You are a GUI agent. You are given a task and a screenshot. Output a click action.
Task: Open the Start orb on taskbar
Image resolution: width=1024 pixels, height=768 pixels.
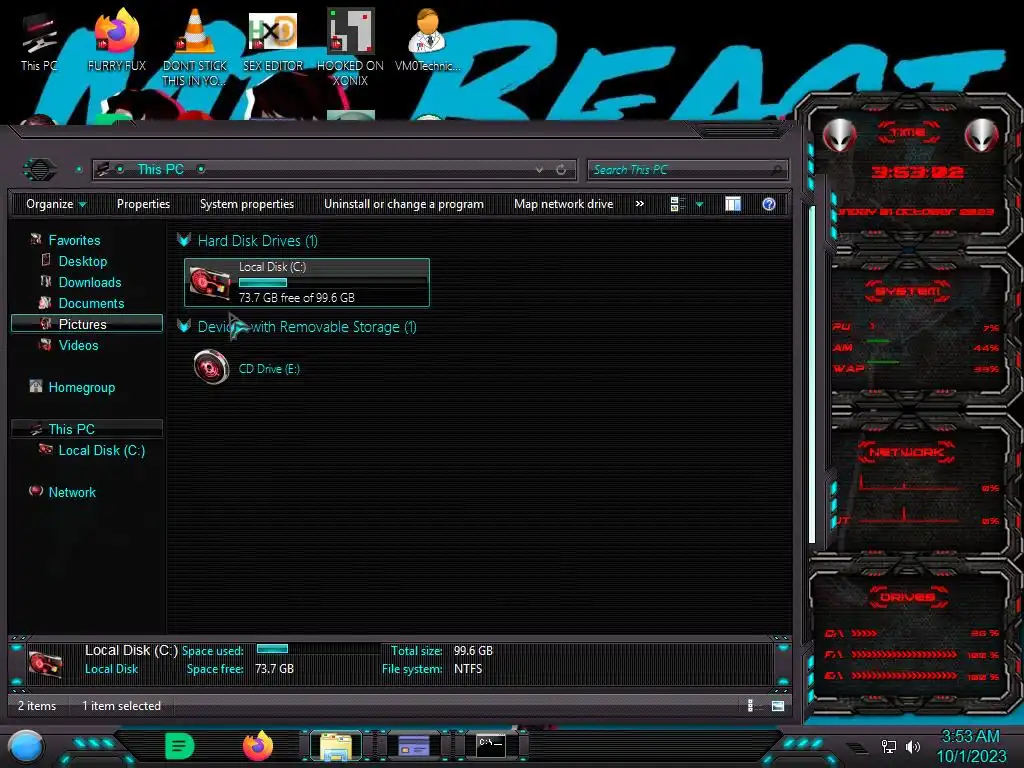pos(26,747)
